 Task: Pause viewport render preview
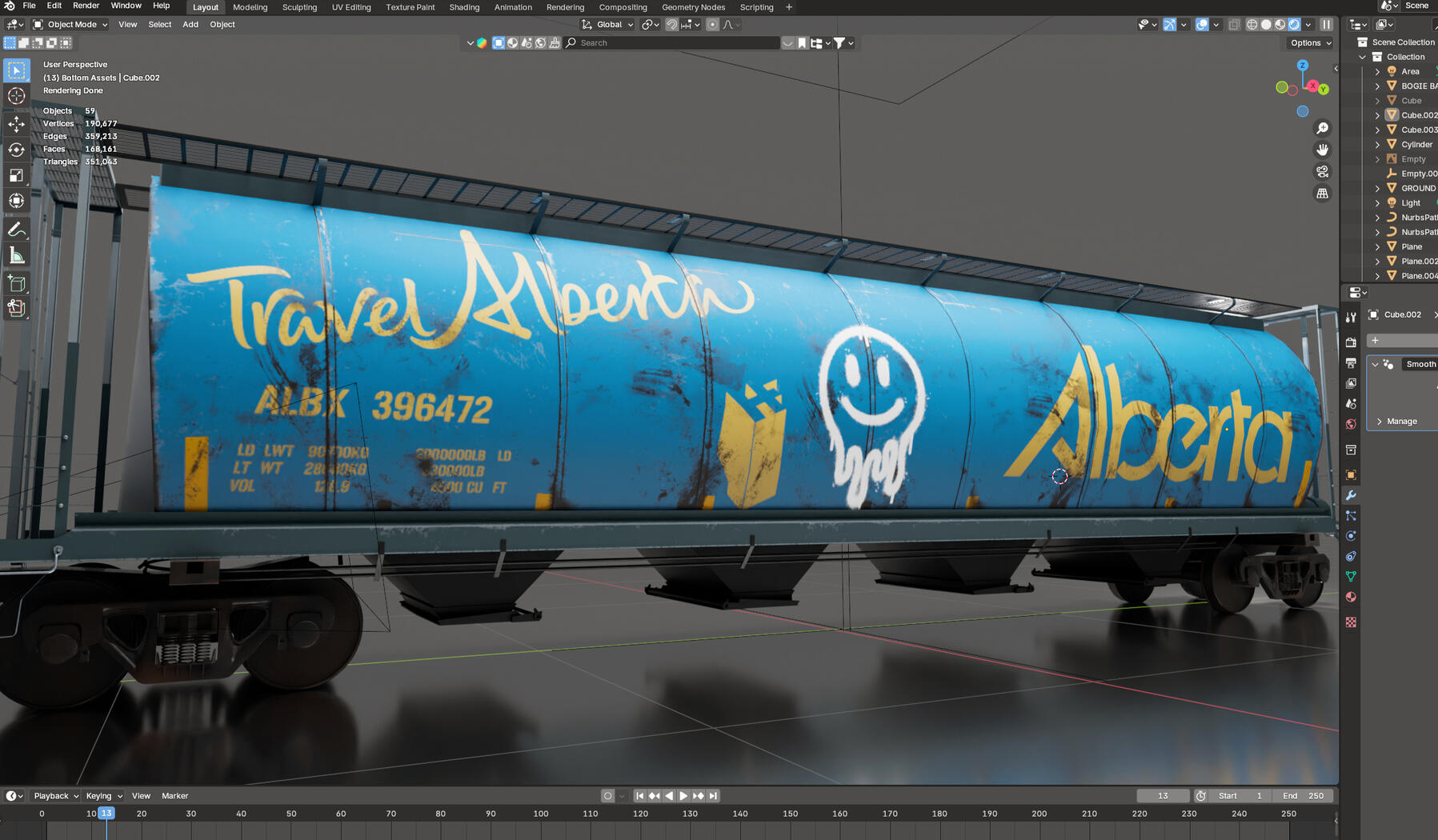1326,25
